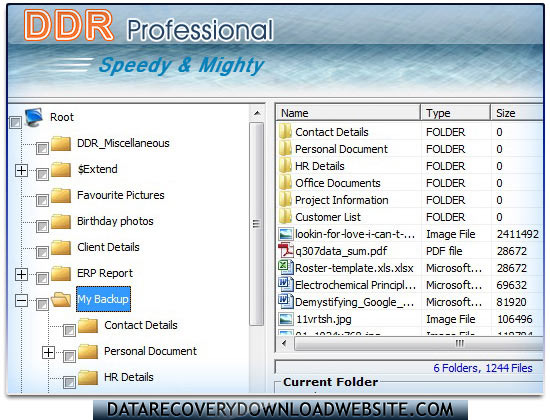Expand the ERP Report tree node
The width and height of the screenshot is (550, 420).
(21, 274)
